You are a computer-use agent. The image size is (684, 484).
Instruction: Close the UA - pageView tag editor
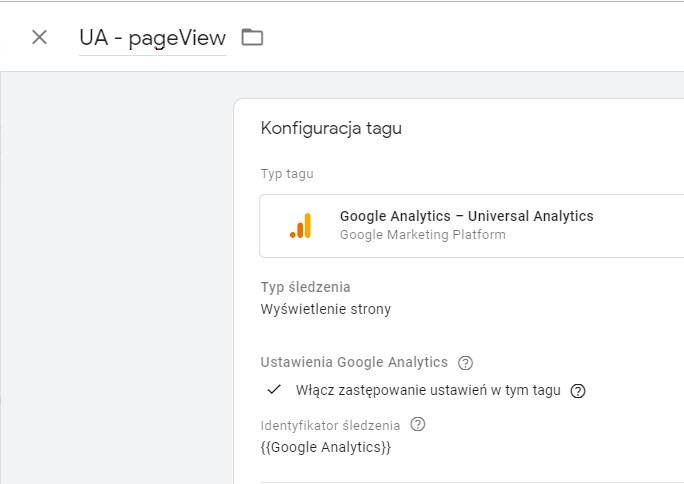click(39, 37)
